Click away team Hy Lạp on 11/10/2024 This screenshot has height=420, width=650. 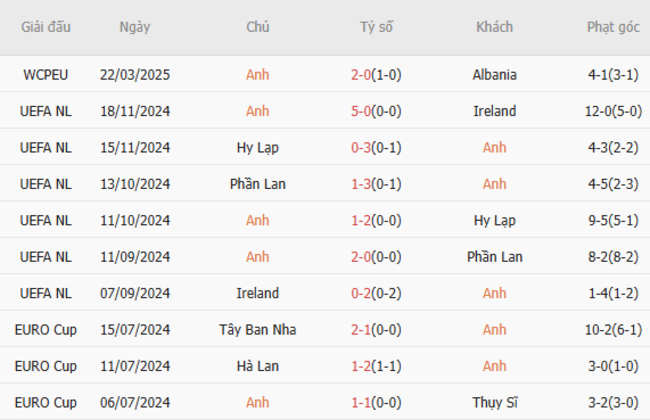coord(494,221)
